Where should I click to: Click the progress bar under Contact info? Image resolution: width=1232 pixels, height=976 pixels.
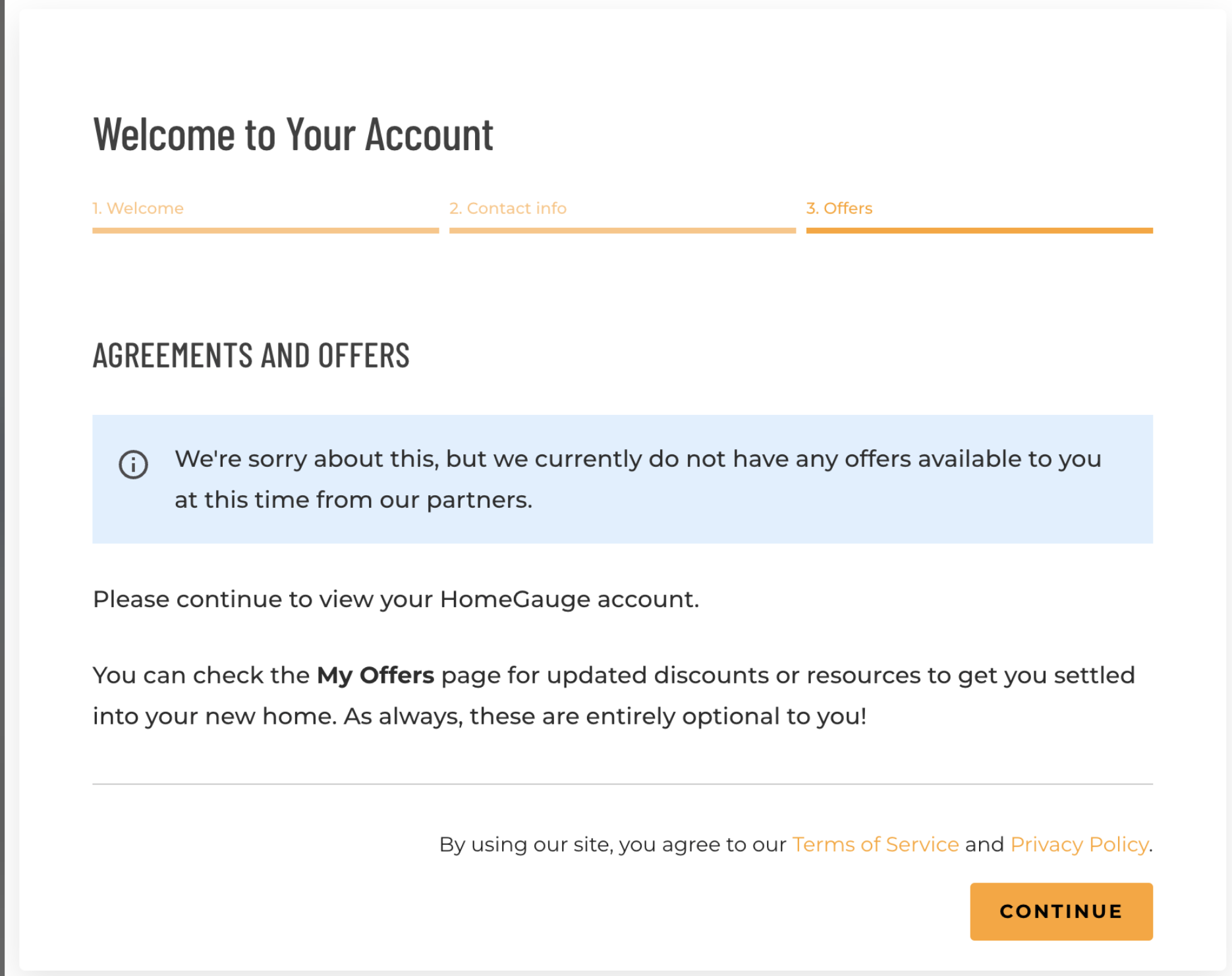point(623,230)
